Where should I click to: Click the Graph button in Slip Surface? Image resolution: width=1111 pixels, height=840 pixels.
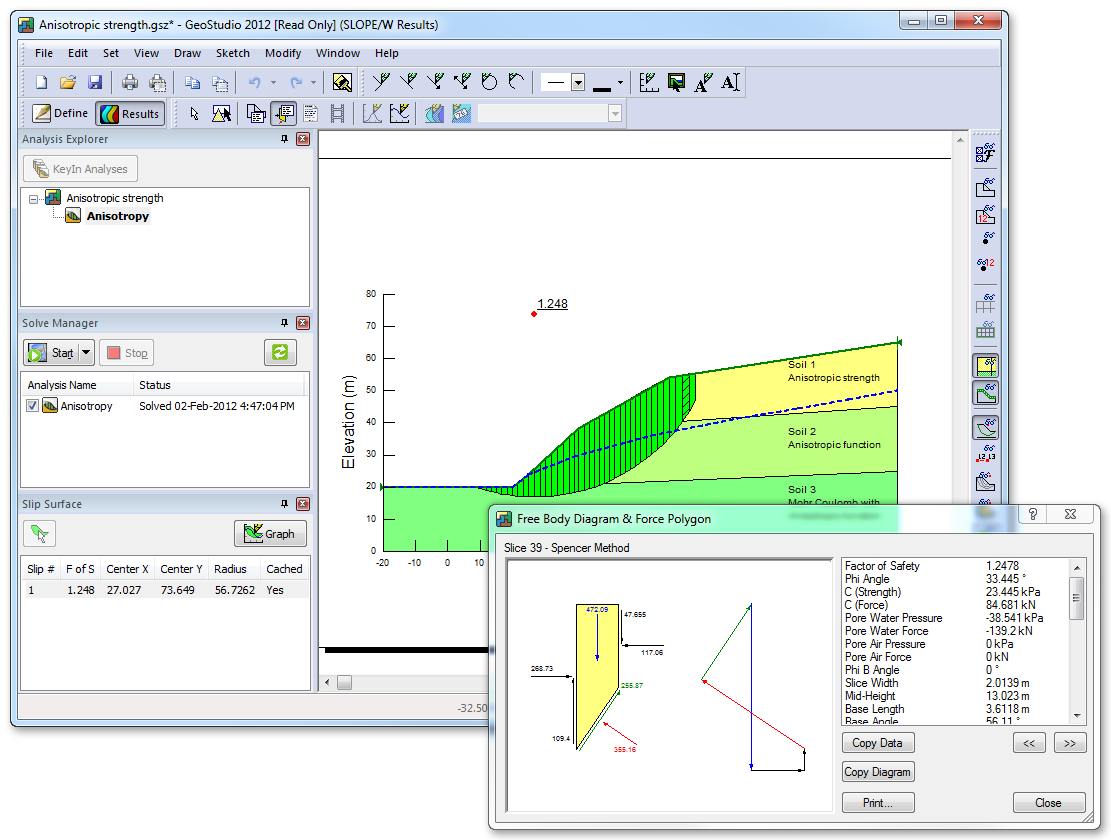pos(270,533)
